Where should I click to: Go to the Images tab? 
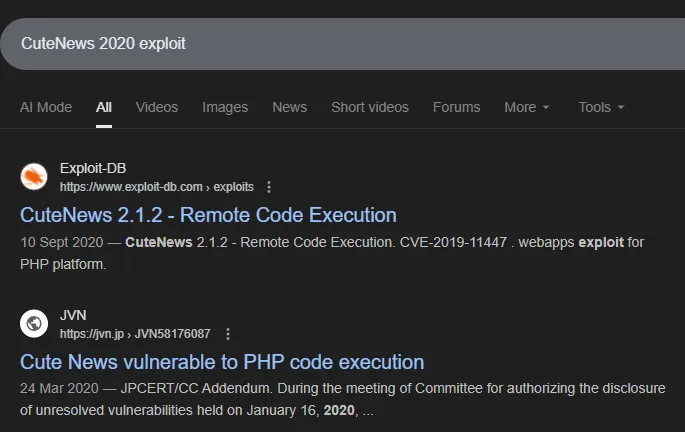coord(225,107)
